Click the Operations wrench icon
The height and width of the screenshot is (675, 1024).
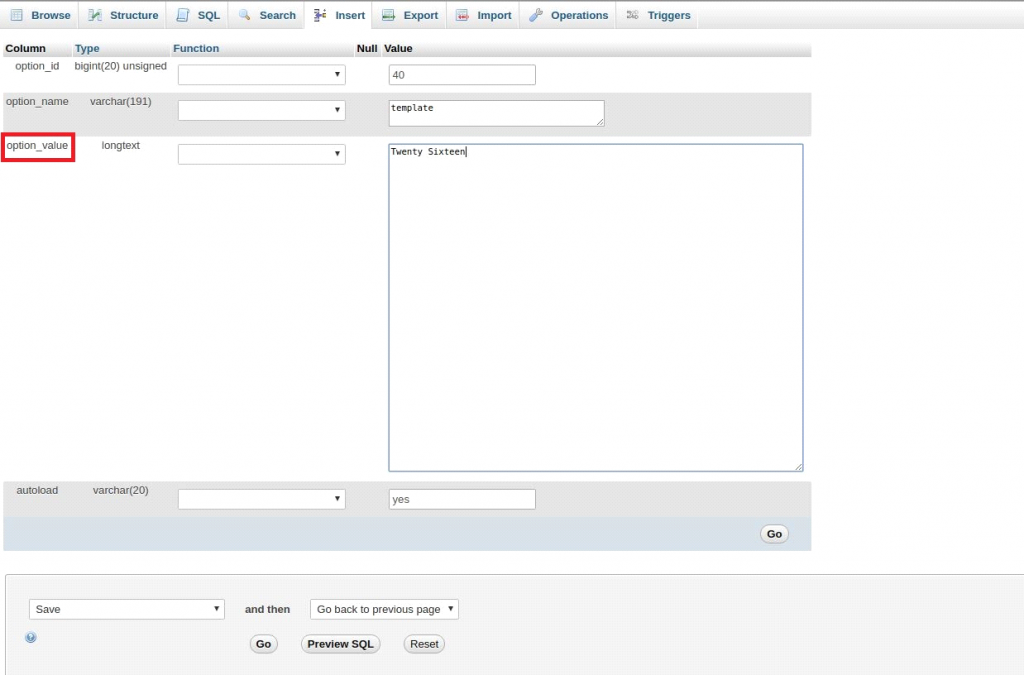[536, 15]
